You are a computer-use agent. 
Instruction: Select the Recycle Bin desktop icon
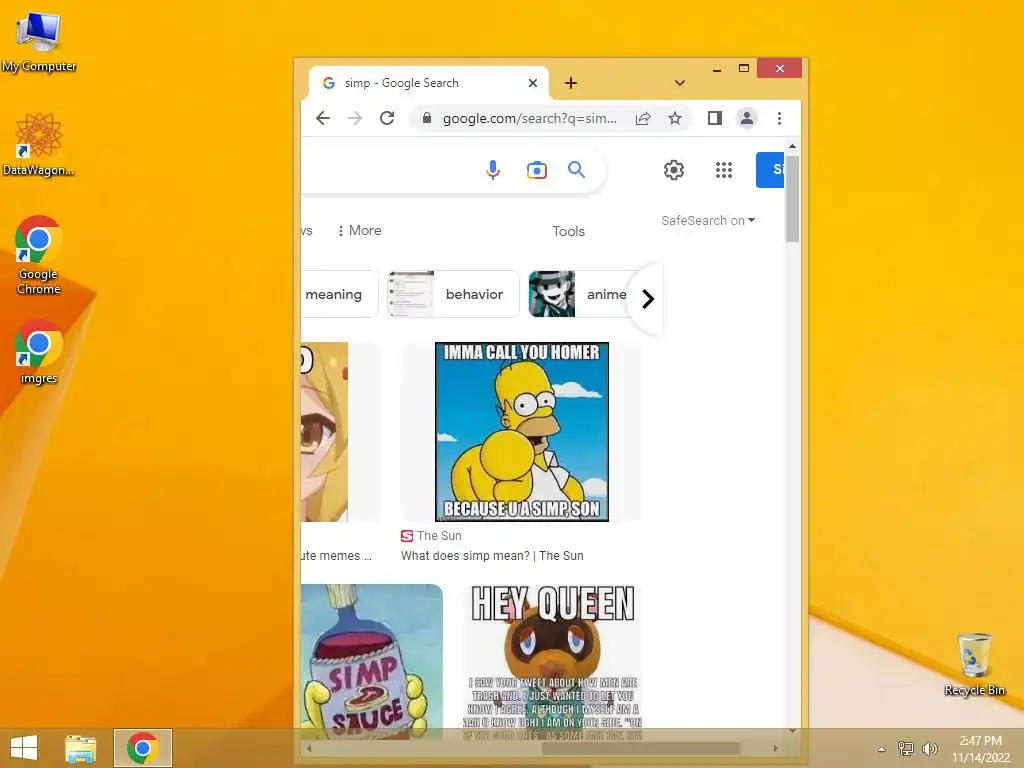click(974, 664)
